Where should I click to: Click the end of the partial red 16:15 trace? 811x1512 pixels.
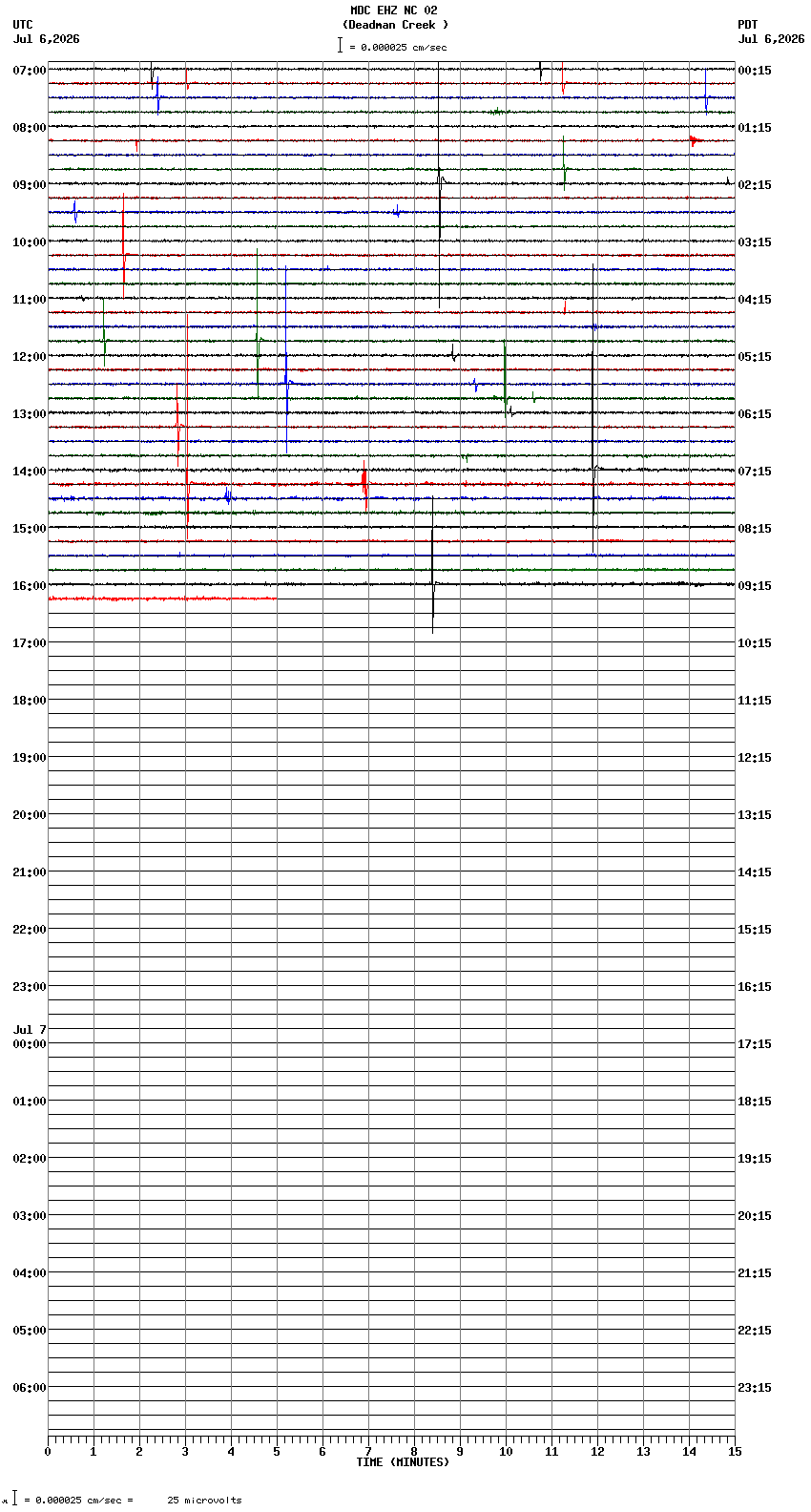(276, 598)
